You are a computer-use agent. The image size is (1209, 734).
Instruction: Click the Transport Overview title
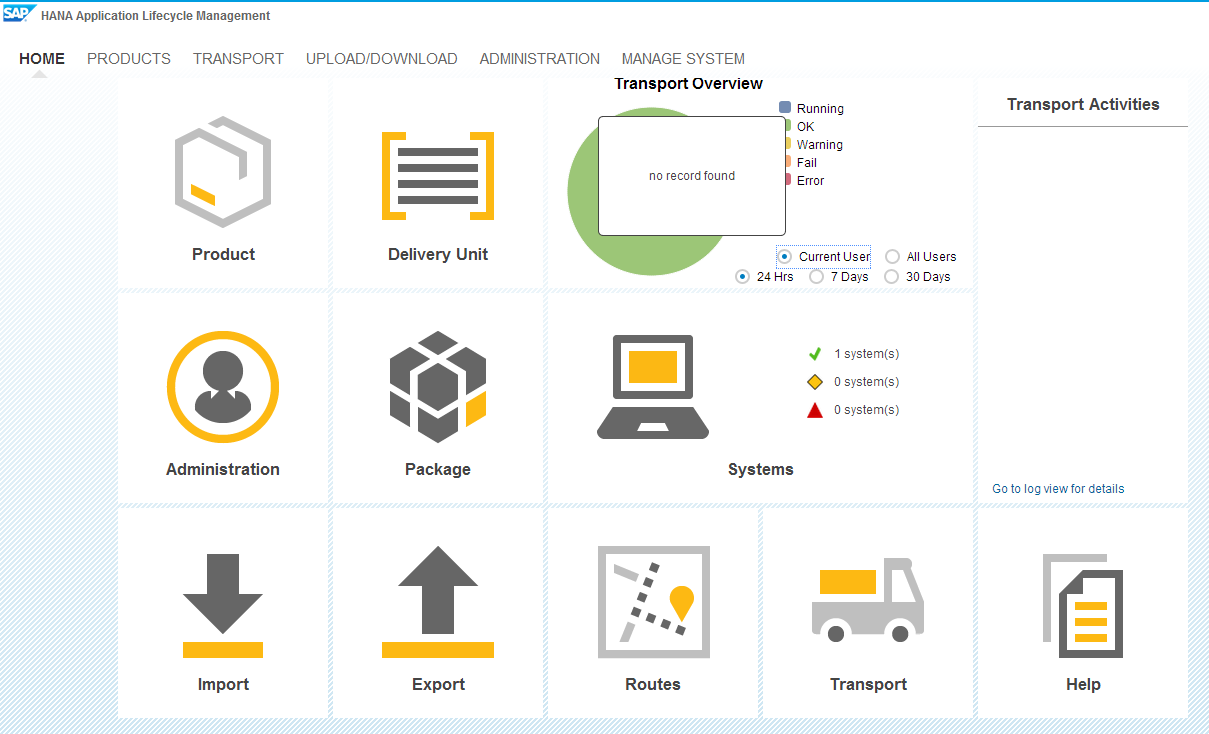click(x=688, y=84)
